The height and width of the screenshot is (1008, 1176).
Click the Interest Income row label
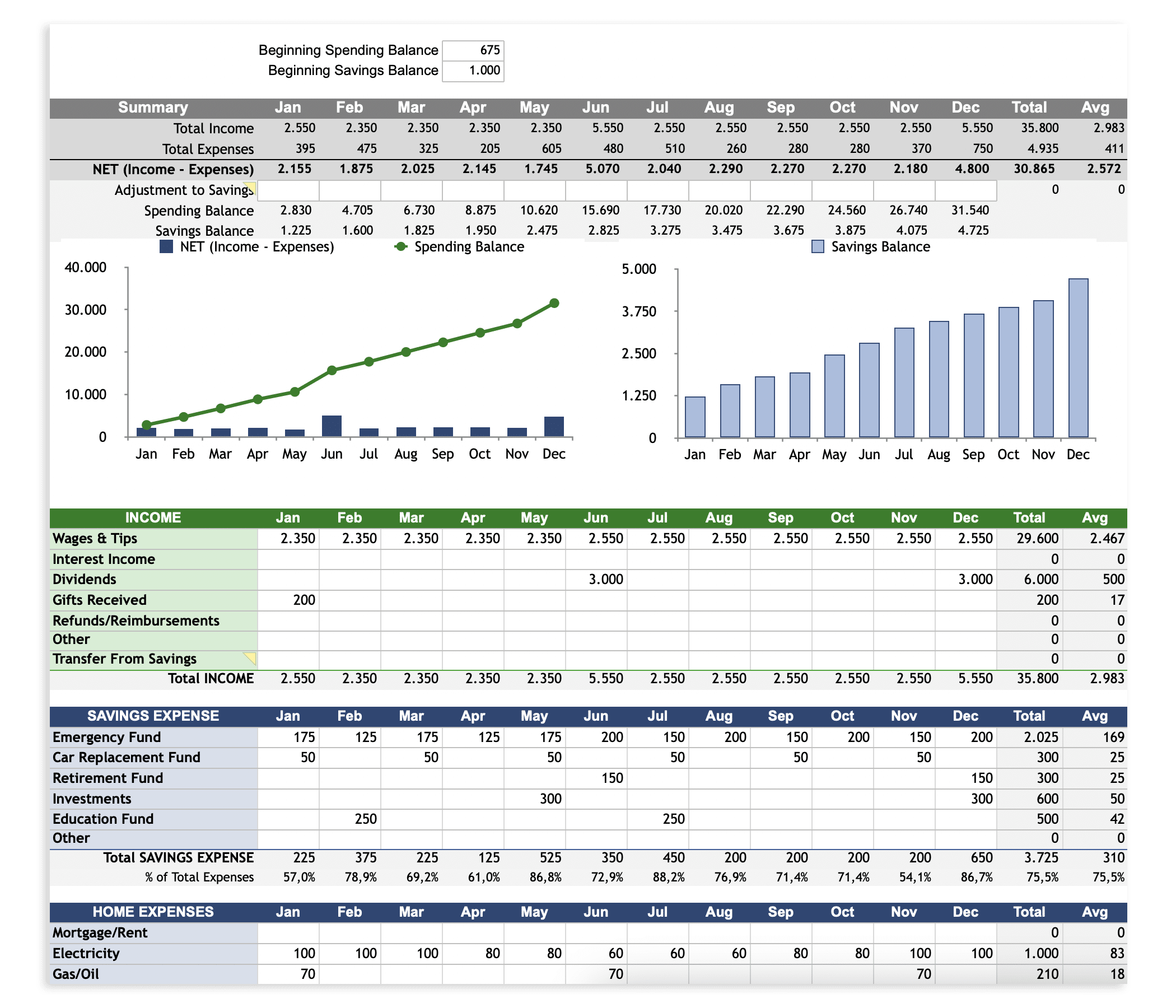(x=103, y=559)
